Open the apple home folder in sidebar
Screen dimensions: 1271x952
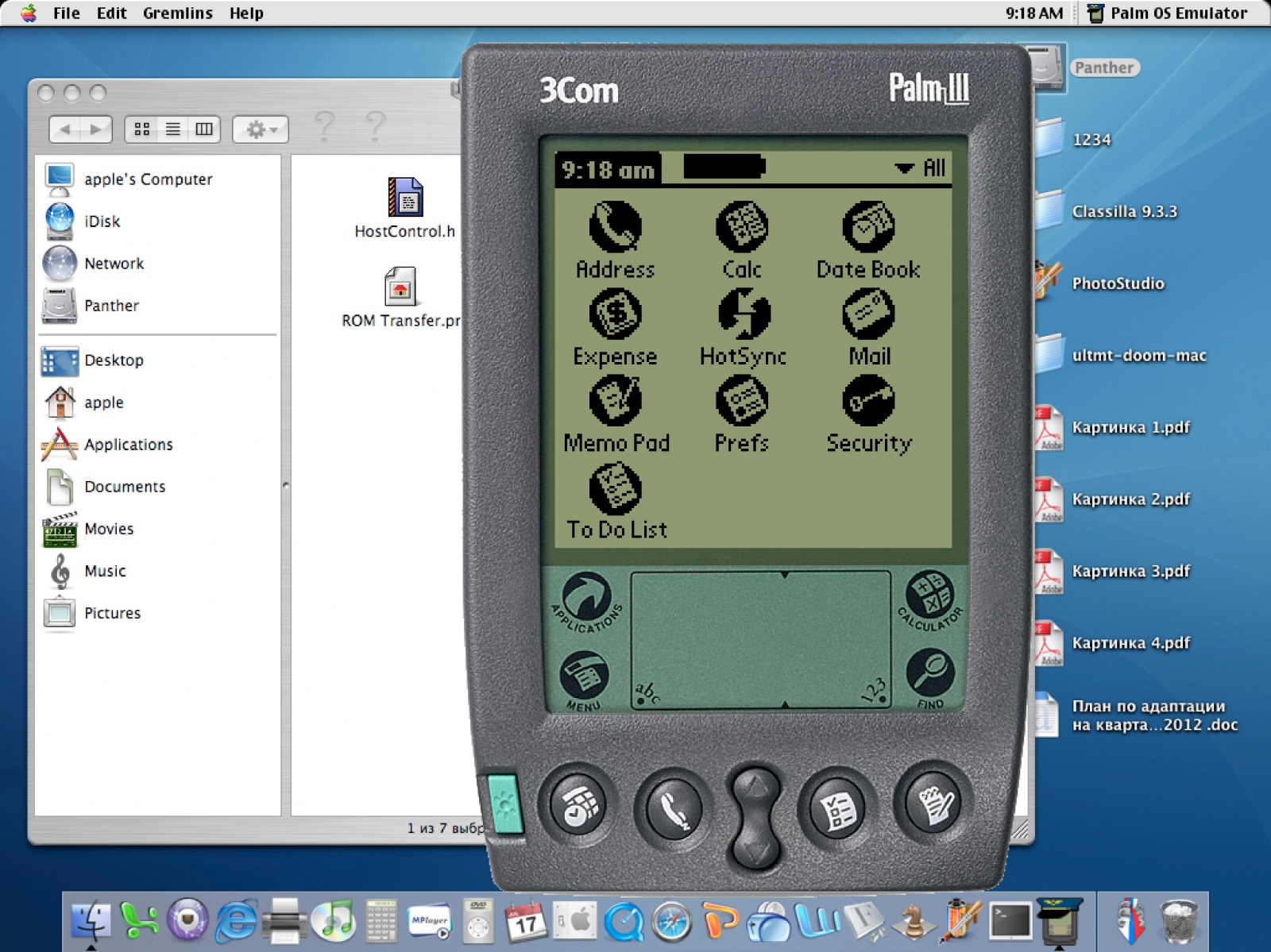pyautogui.click(x=83, y=403)
